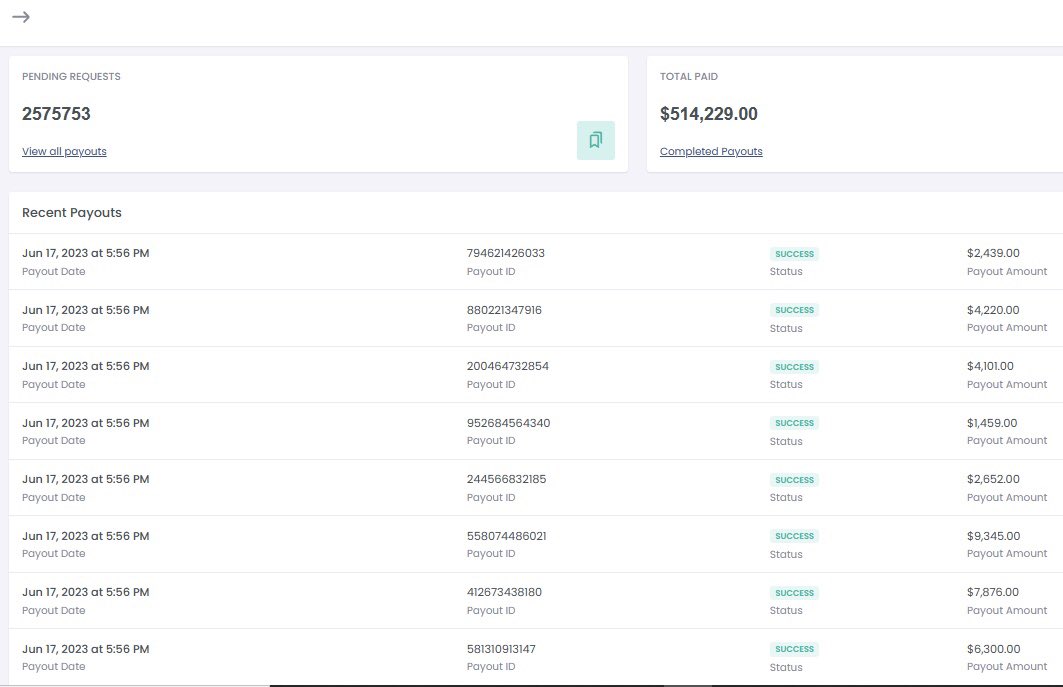The height and width of the screenshot is (687, 1063).
Task: Select payout ID 244566832185
Action: [x=506, y=479]
